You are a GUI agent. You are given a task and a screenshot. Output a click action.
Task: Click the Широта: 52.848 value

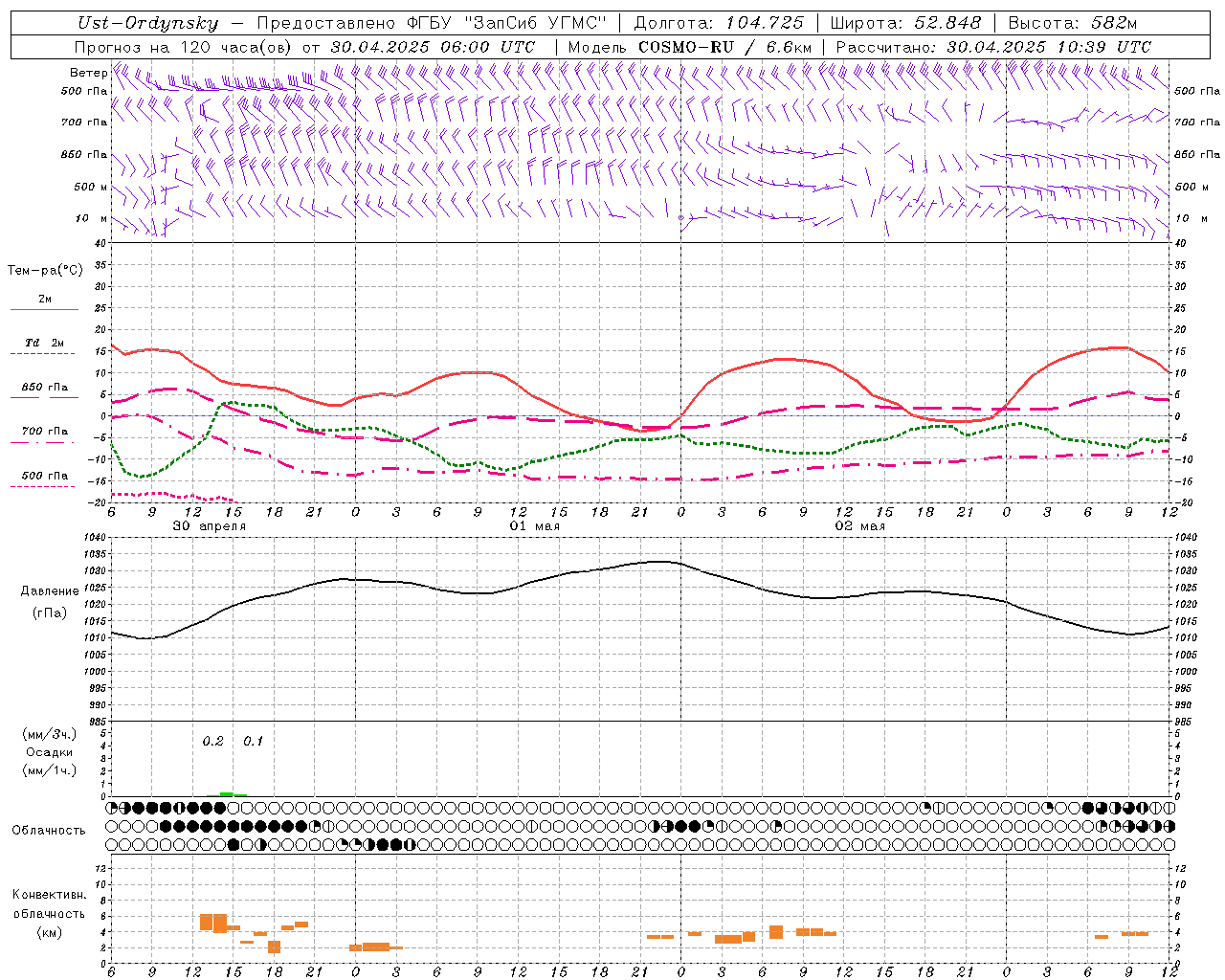pyautogui.click(x=905, y=23)
